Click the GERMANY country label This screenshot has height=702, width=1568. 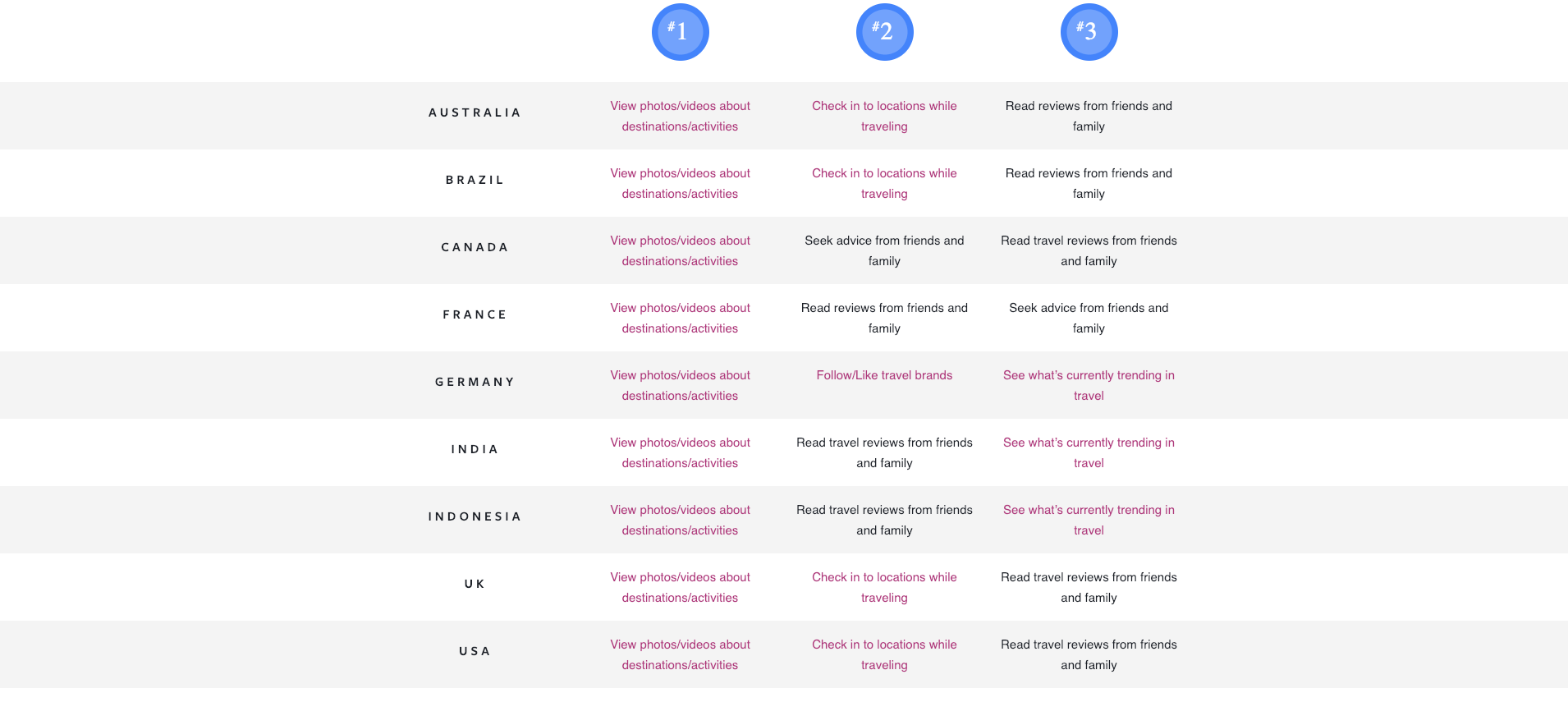[x=475, y=382]
